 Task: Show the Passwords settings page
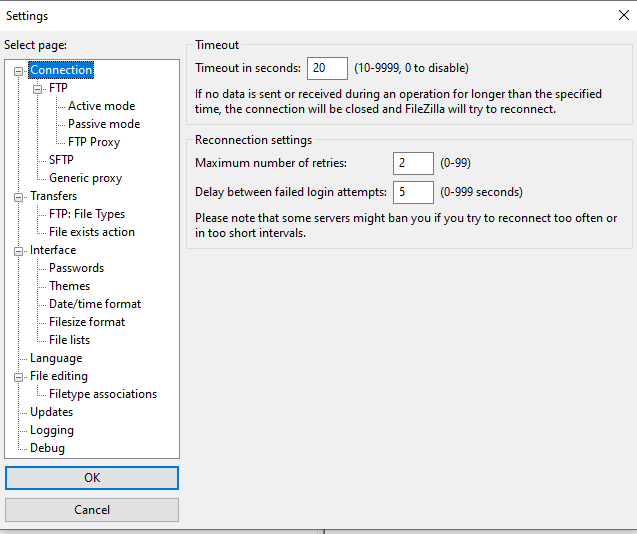tap(76, 268)
